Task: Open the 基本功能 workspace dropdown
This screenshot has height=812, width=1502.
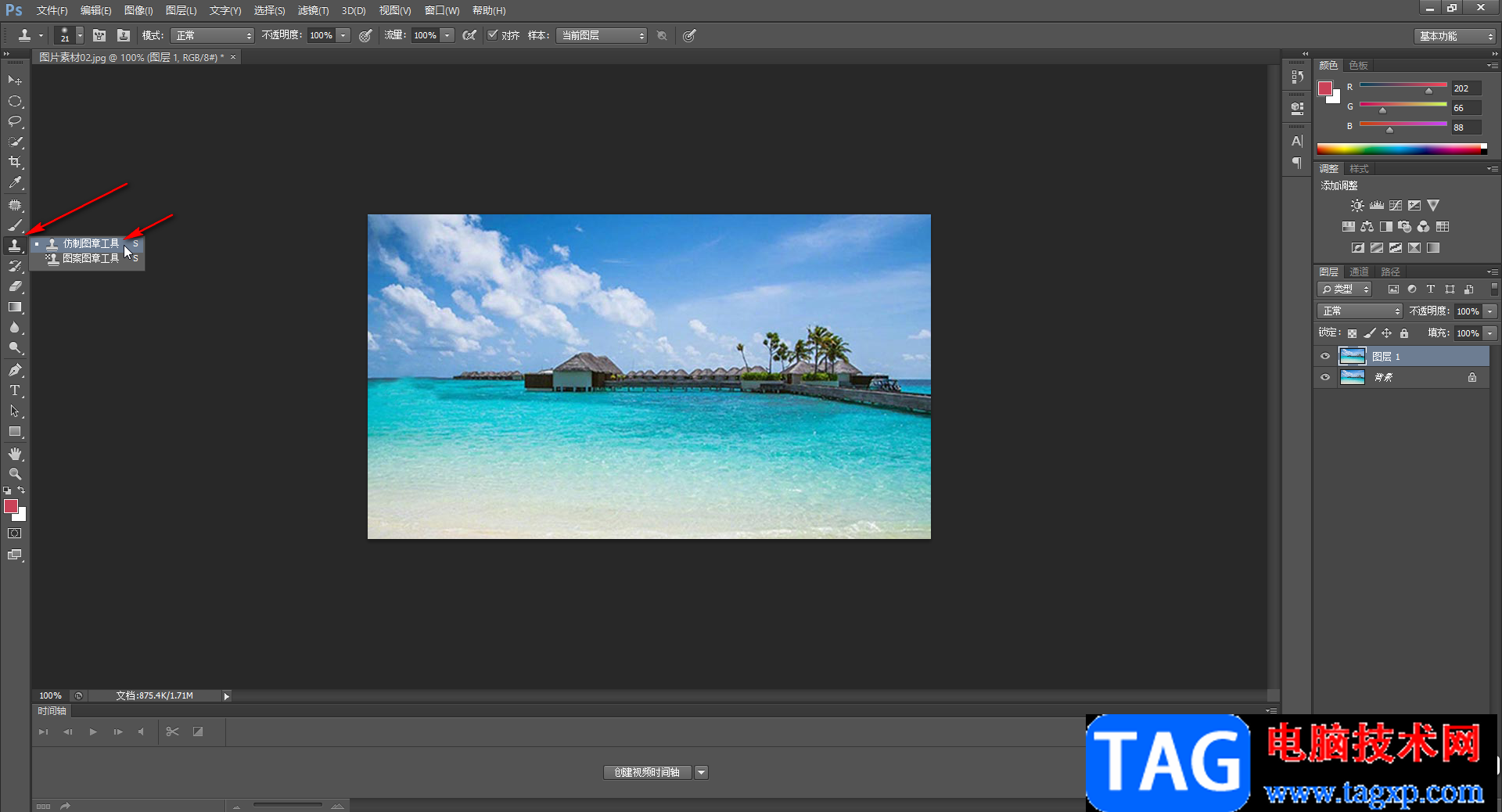Action: 1455,36
